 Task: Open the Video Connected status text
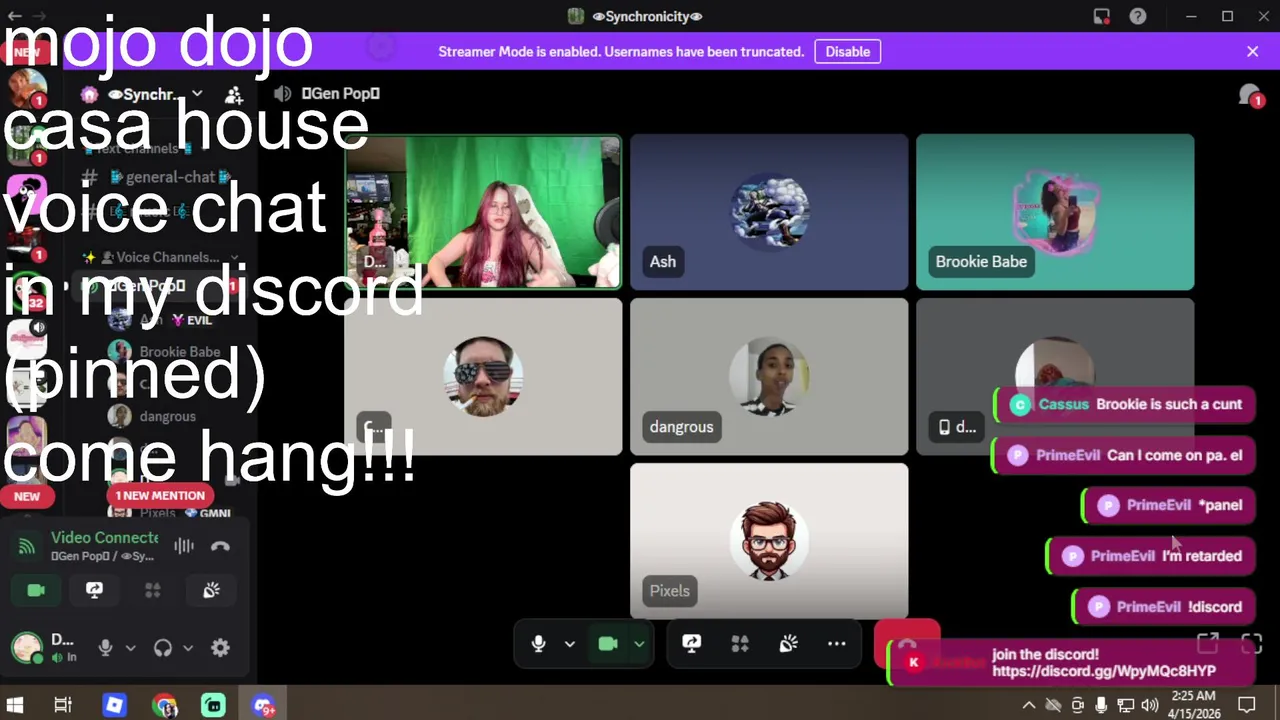(x=104, y=538)
